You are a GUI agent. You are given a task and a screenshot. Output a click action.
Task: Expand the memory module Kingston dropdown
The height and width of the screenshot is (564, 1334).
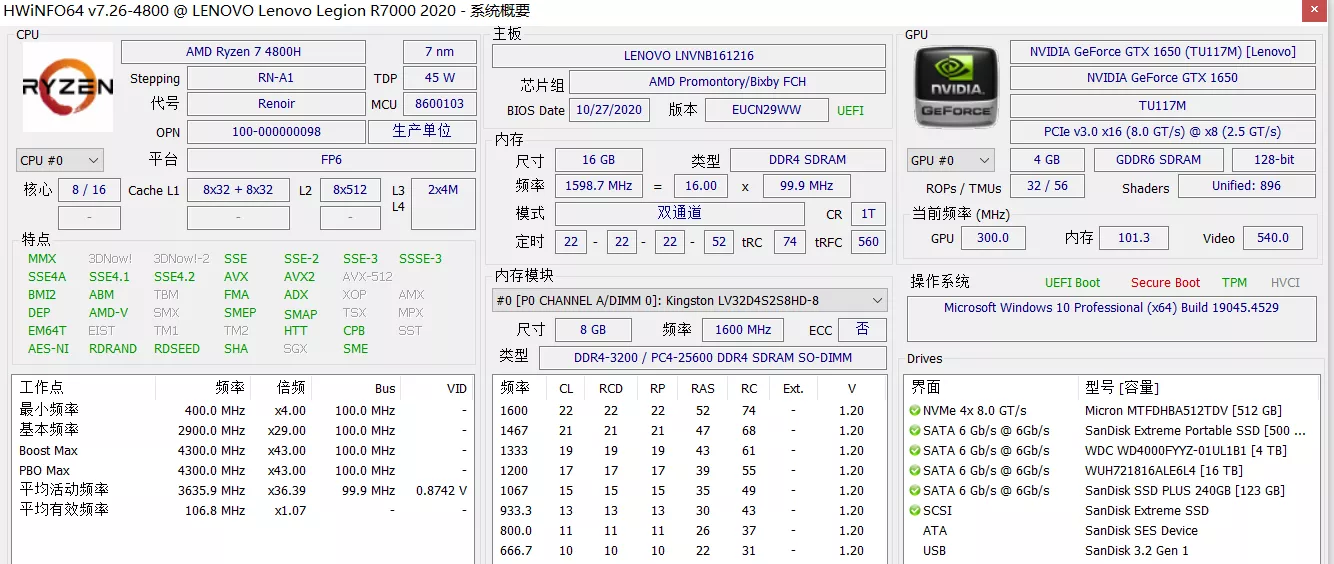pos(690,300)
